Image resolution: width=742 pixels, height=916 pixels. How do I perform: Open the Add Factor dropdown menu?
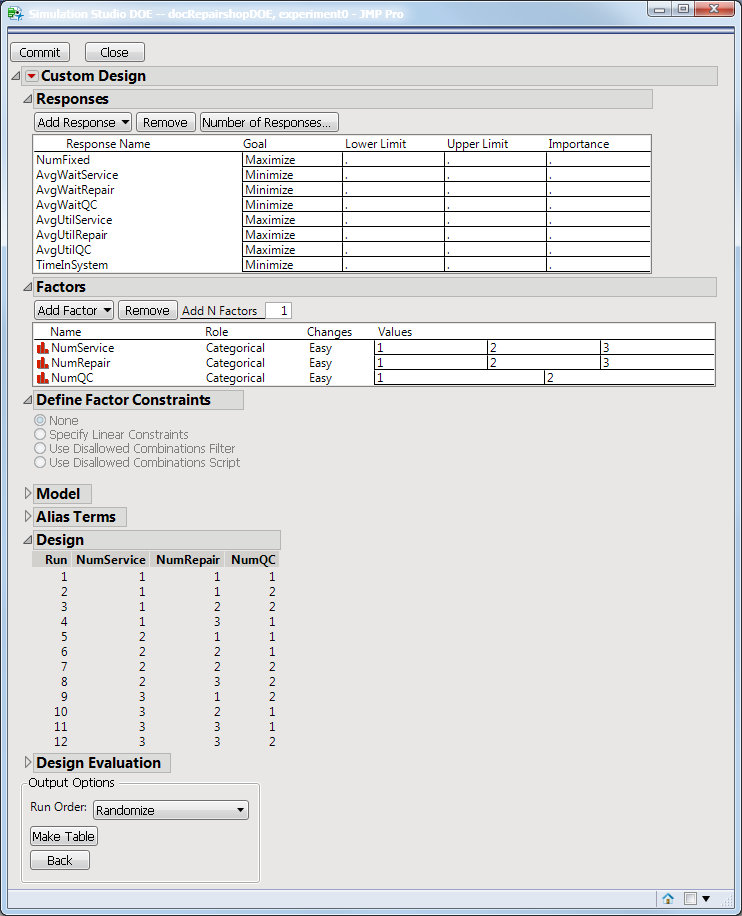tap(74, 310)
